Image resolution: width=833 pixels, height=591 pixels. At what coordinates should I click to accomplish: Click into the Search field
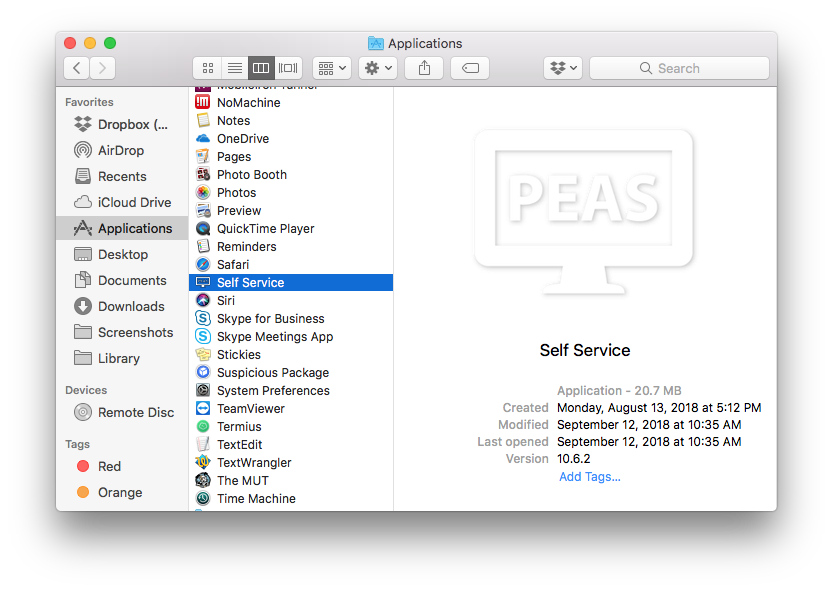coord(679,68)
